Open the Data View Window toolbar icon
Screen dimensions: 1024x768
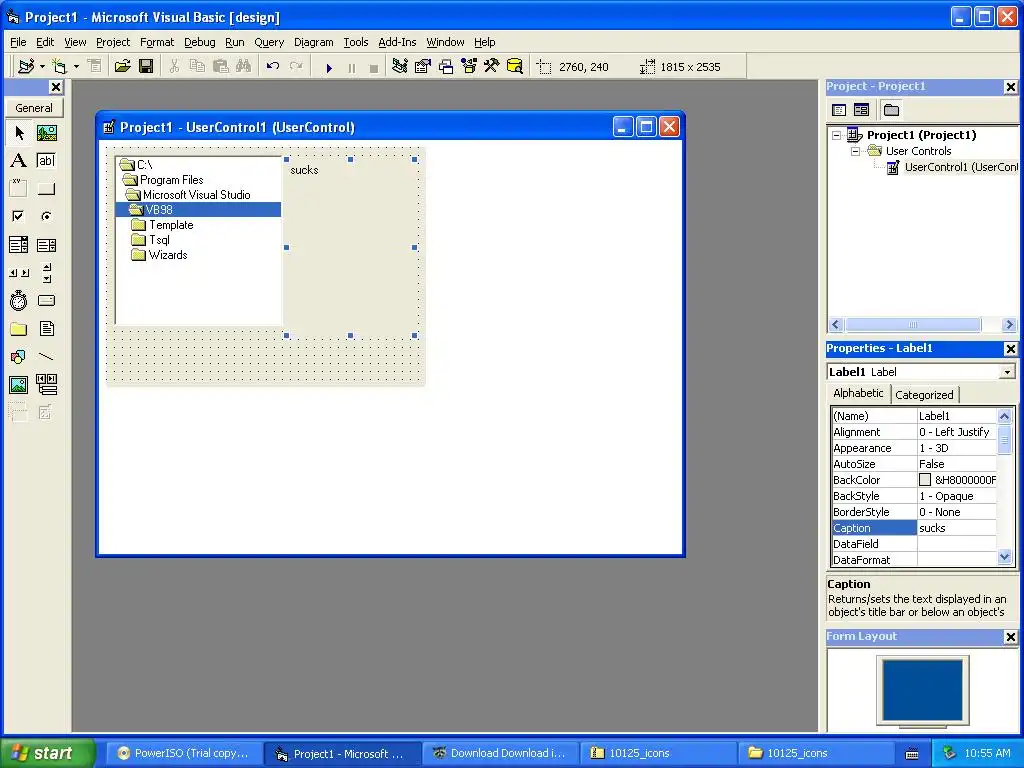tap(515, 67)
